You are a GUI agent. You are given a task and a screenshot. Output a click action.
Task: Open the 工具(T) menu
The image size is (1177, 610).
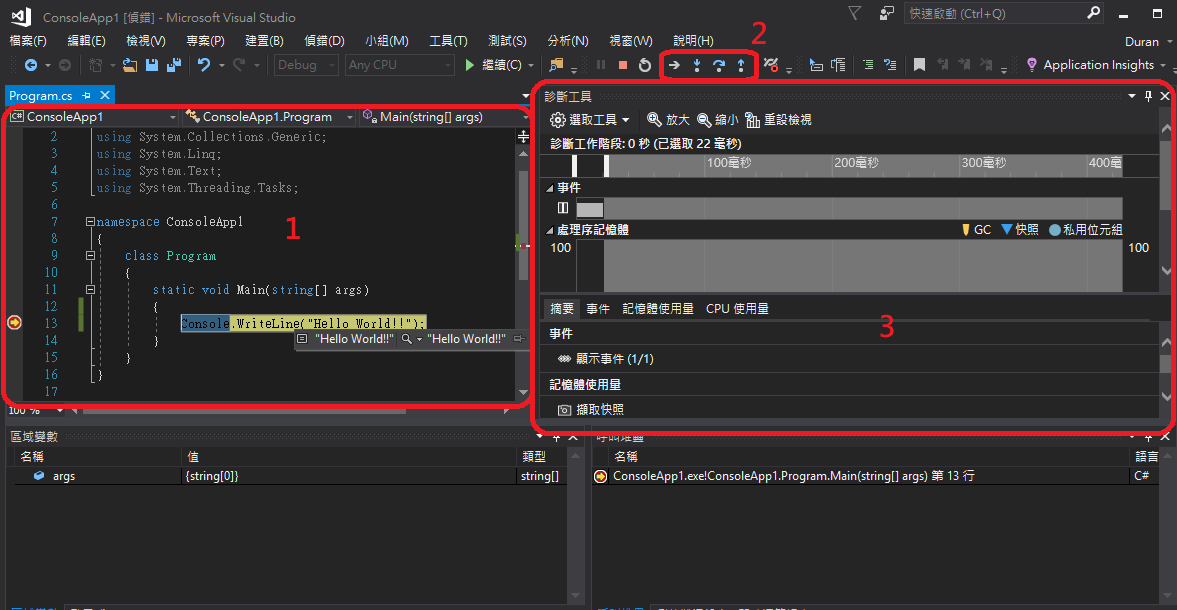448,41
